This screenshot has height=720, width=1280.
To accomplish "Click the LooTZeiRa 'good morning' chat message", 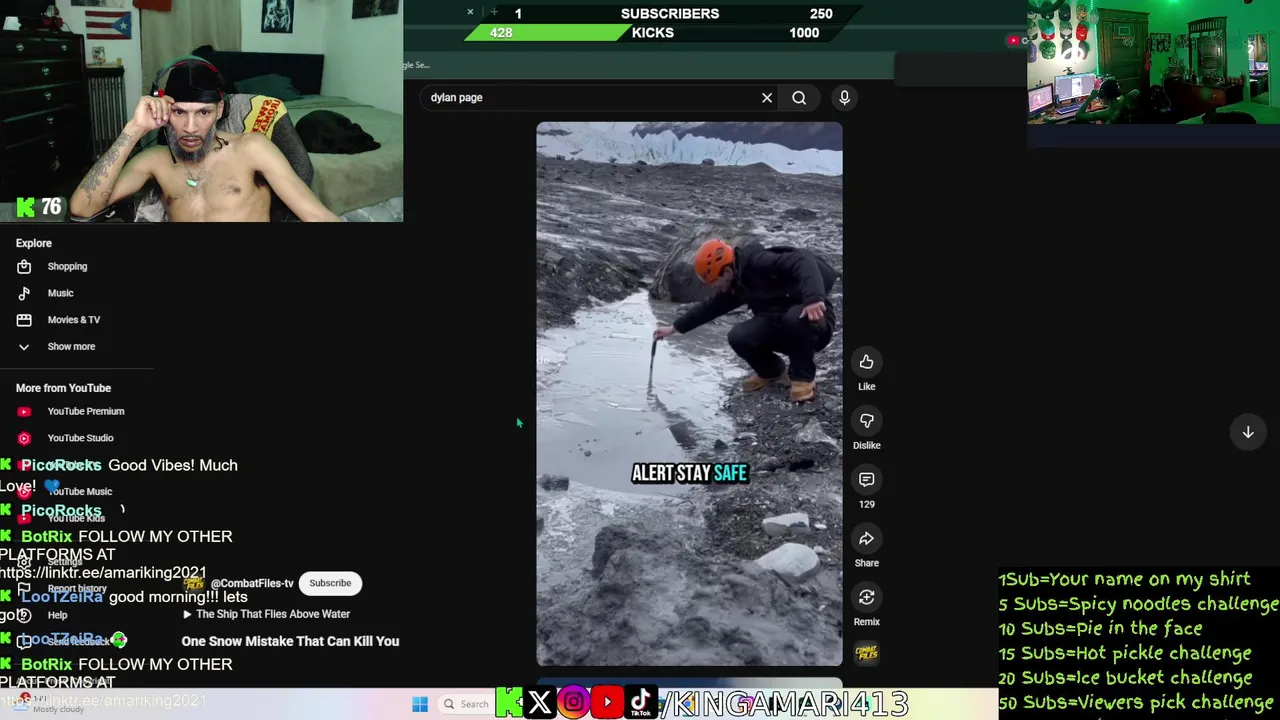I will tap(125, 606).
